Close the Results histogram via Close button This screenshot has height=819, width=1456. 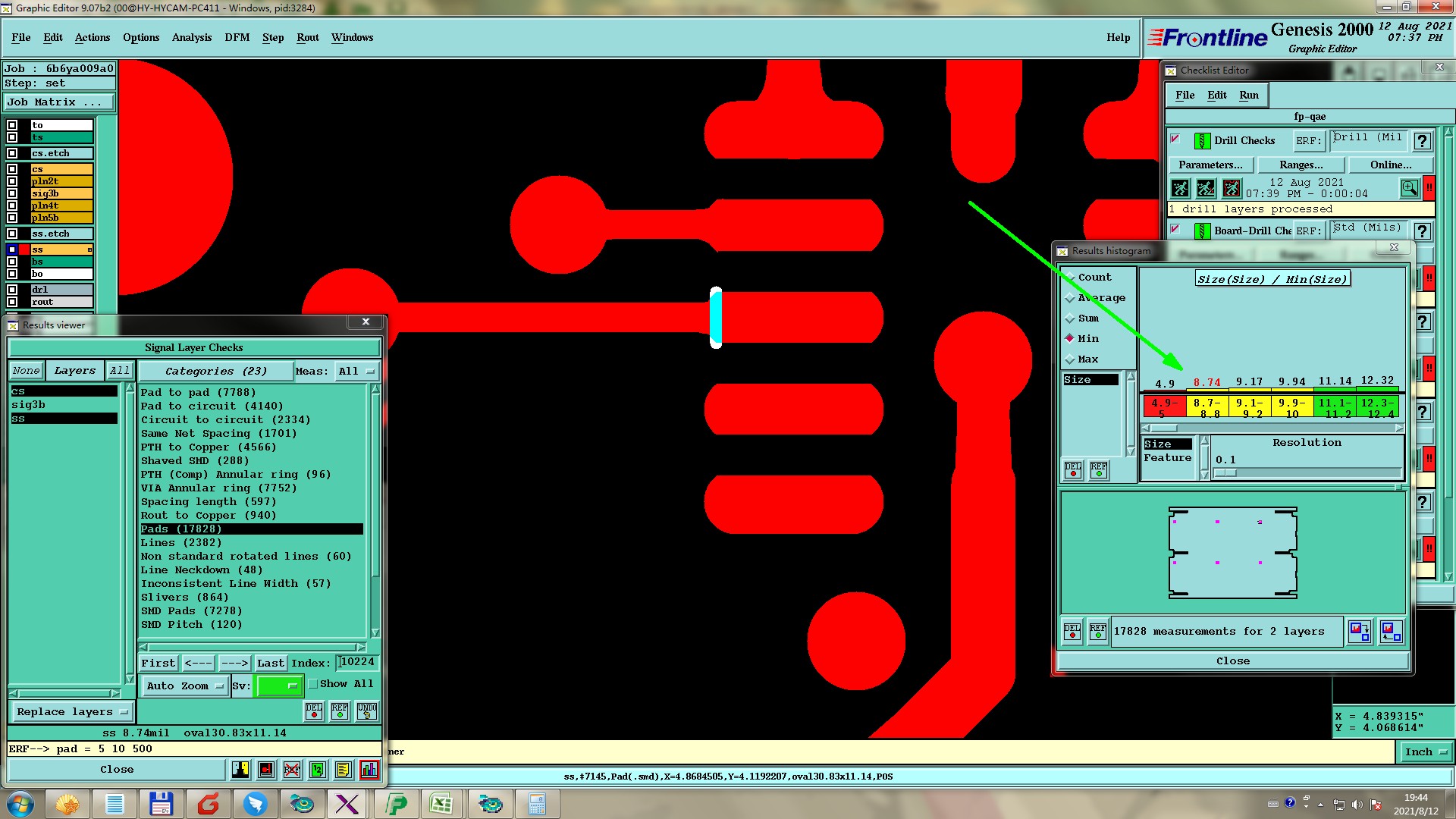1233,661
